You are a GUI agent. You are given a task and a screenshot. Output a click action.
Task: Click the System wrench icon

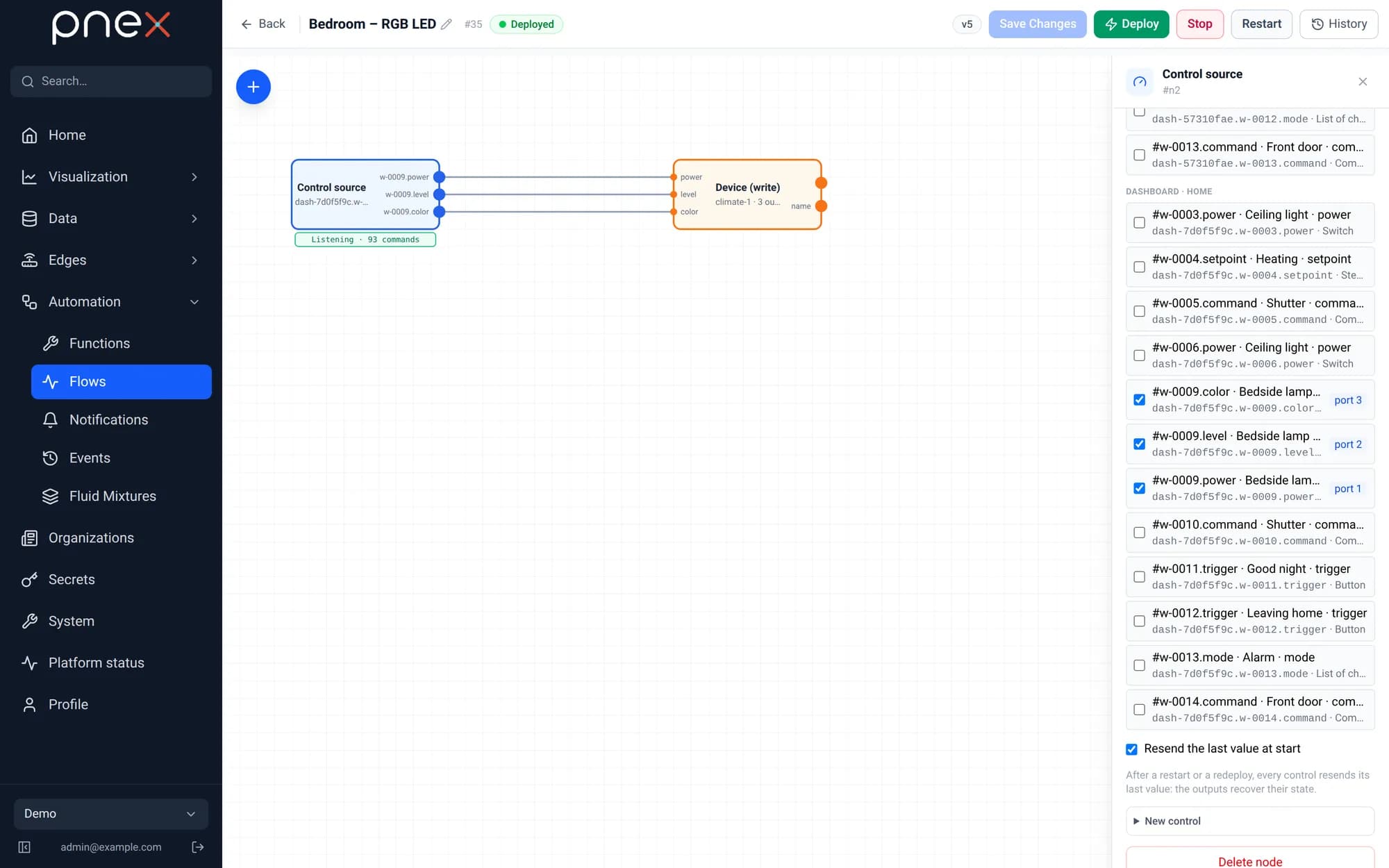29,621
